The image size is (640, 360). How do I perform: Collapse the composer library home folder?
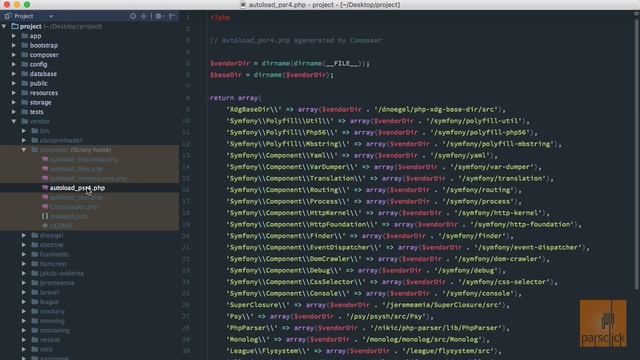[24, 150]
